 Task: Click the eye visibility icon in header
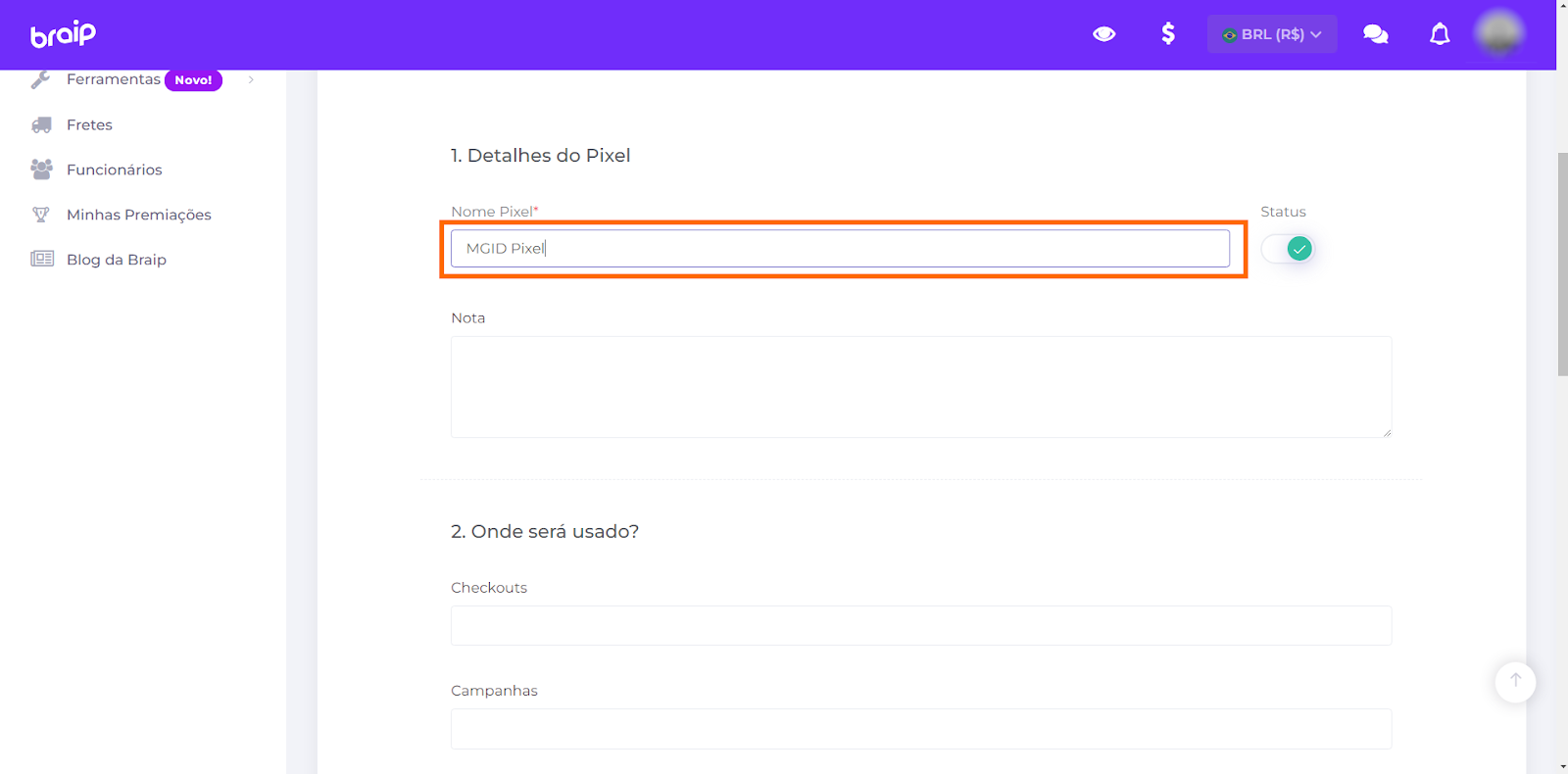(1104, 34)
